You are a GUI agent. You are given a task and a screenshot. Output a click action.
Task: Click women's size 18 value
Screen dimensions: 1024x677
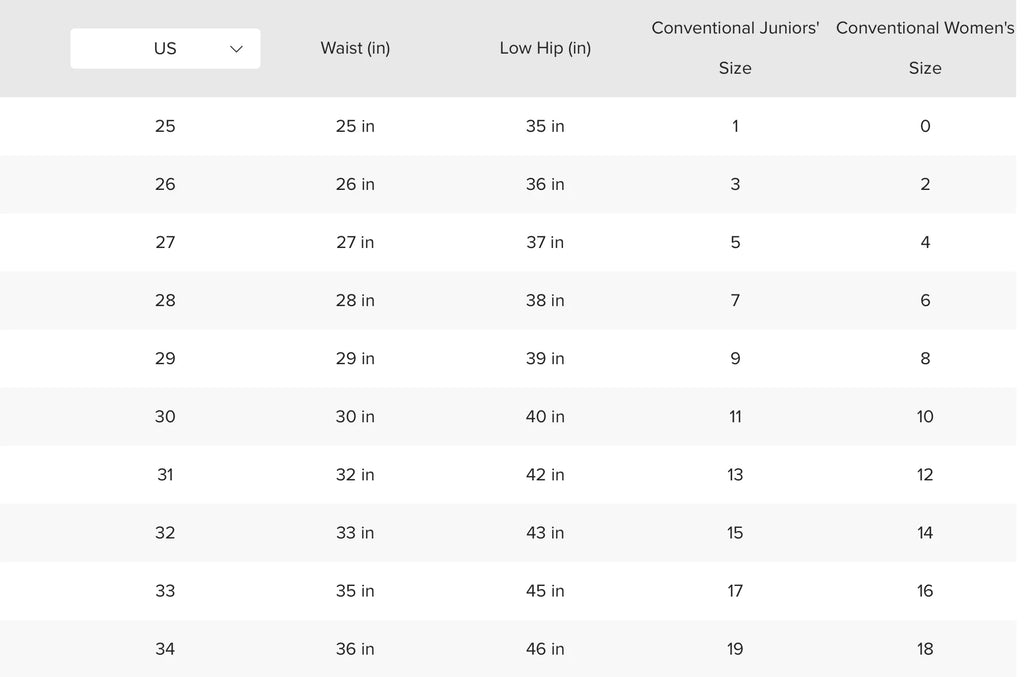pos(925,648)
